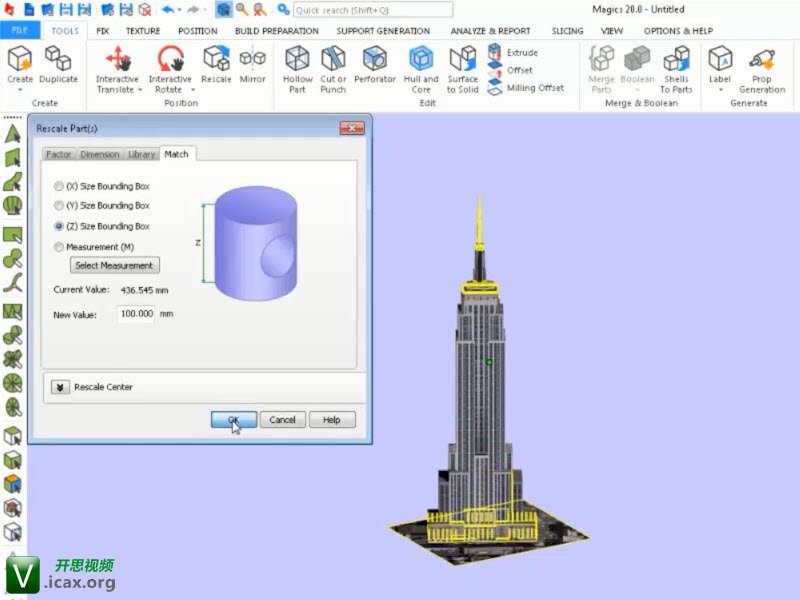800x600 pixels.
Task: Open the redo history dropdown arrow
Action: [x=205, y=10]
